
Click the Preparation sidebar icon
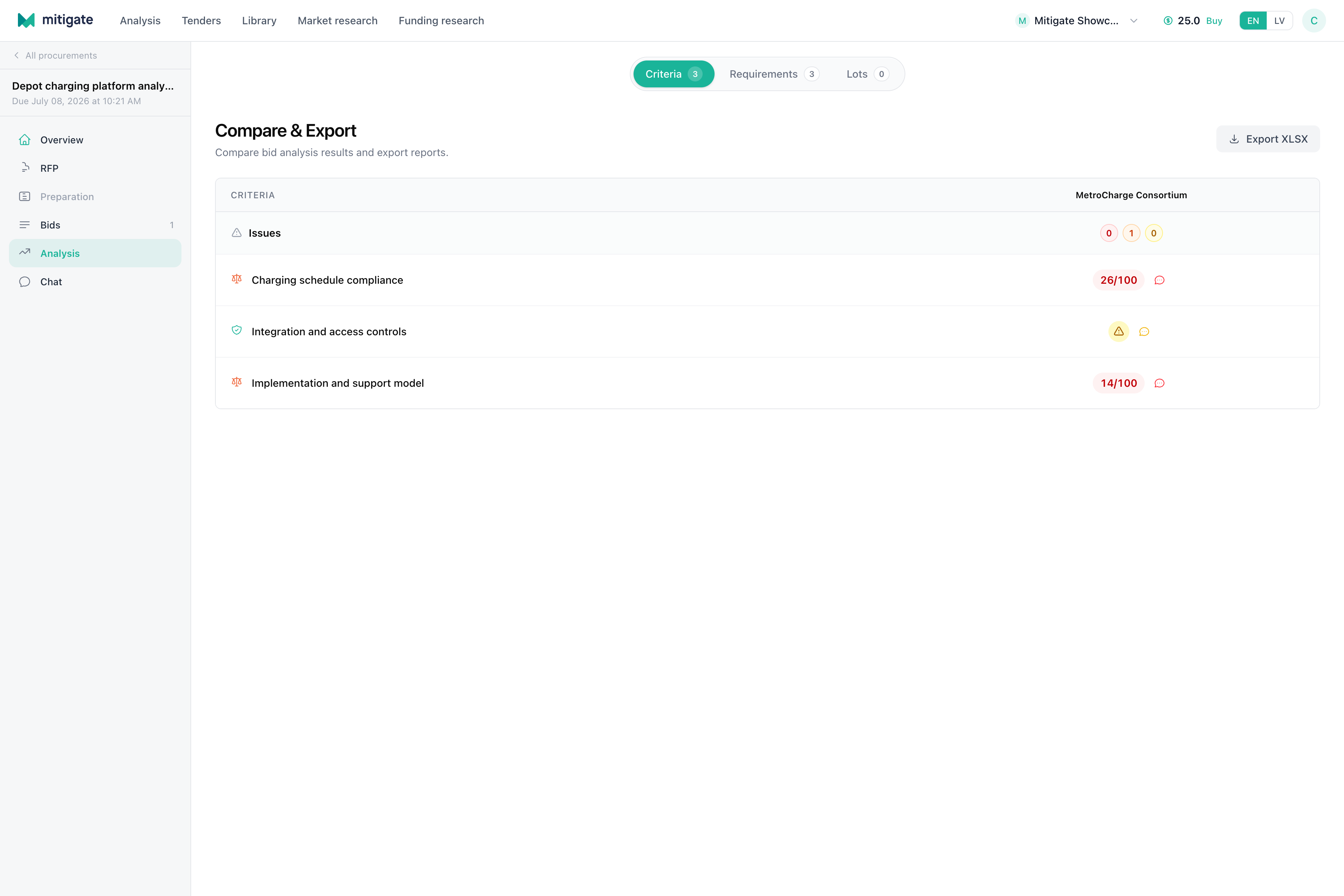25,197
